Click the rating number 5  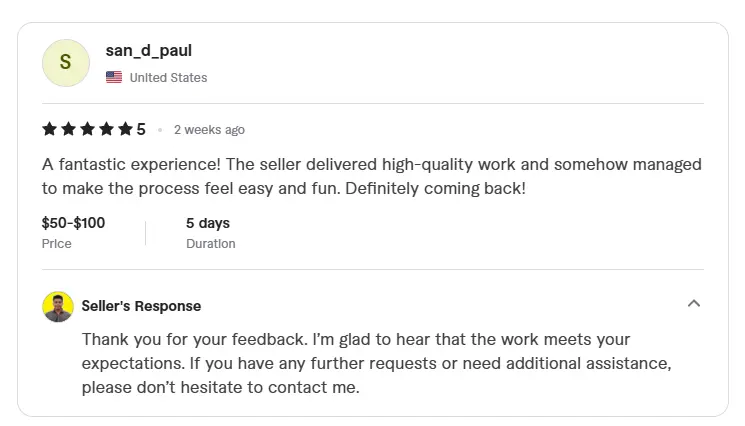point(141,129)
